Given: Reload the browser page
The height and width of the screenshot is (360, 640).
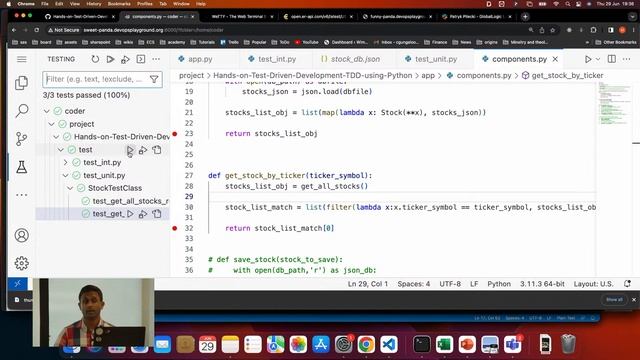Looking at the screenshot, I should click(x=37, y=30).
